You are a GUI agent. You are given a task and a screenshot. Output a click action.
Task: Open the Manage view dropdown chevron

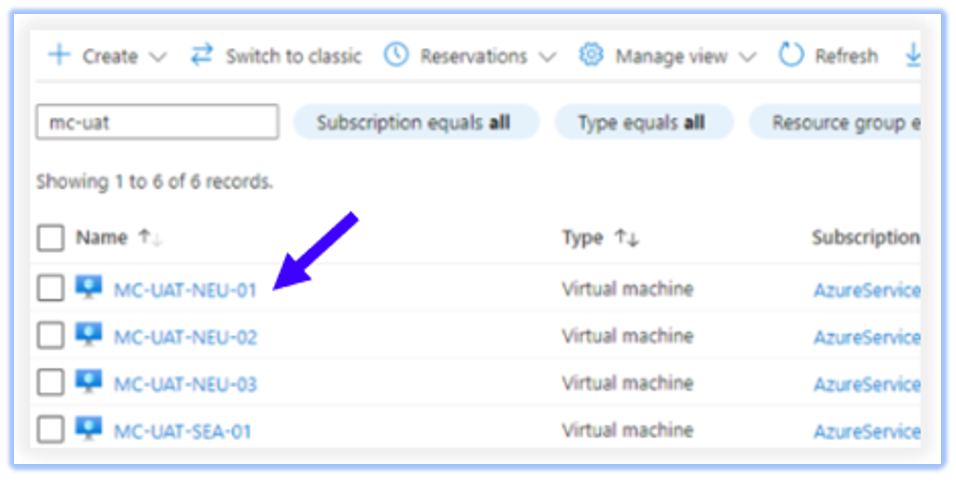[x=747, y=57]
